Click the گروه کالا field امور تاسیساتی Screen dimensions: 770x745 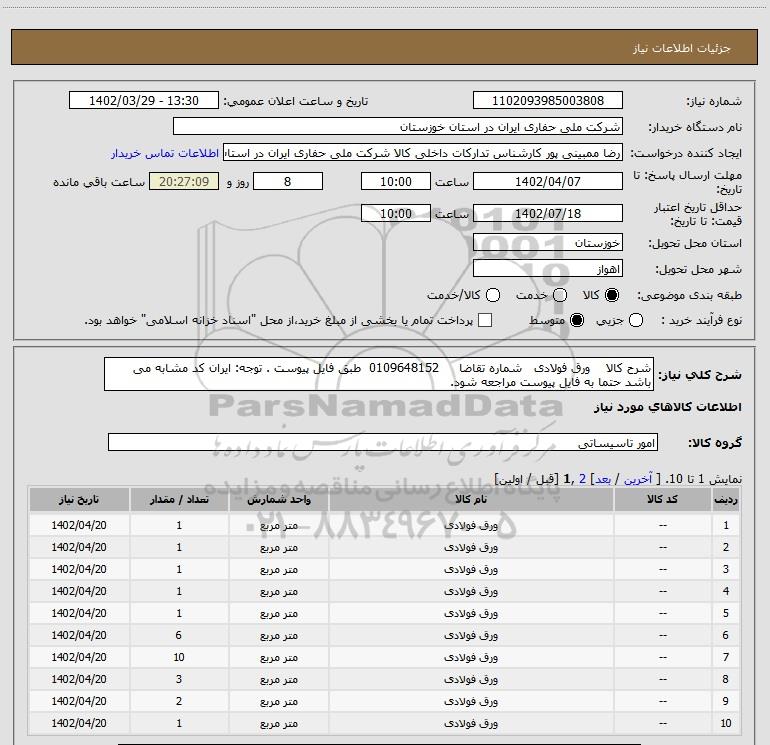[384, 442]
